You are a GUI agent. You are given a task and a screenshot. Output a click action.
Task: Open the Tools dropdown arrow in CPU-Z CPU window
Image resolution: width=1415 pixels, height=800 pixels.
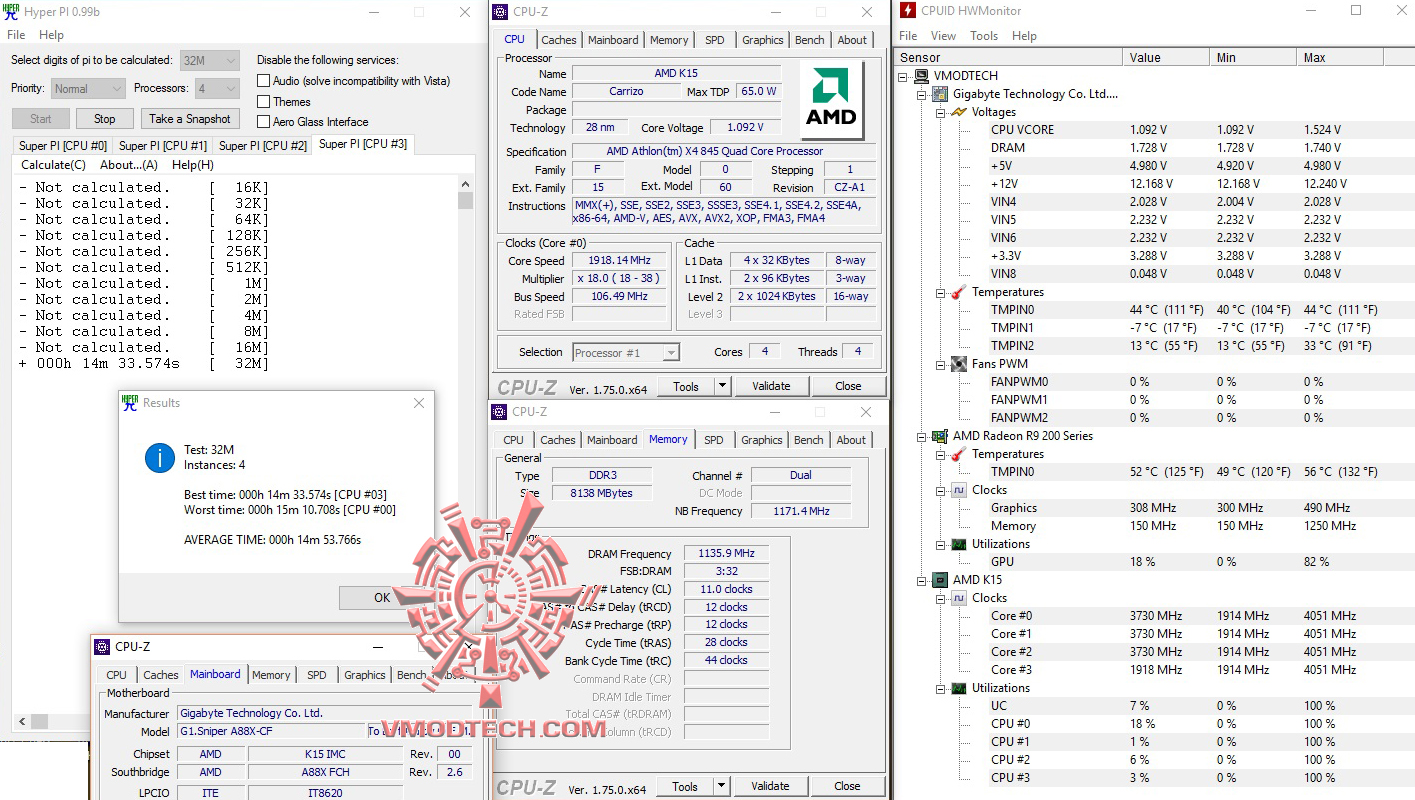tap(722, 386)
